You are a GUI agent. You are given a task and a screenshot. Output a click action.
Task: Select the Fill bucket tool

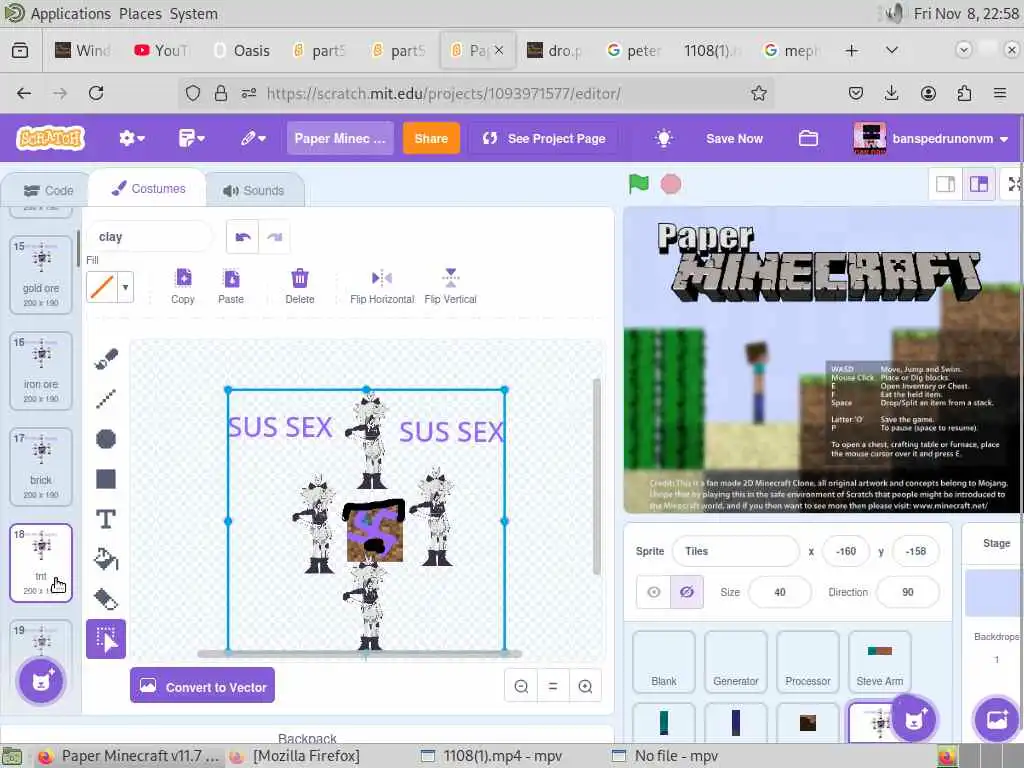coord(106,559)
